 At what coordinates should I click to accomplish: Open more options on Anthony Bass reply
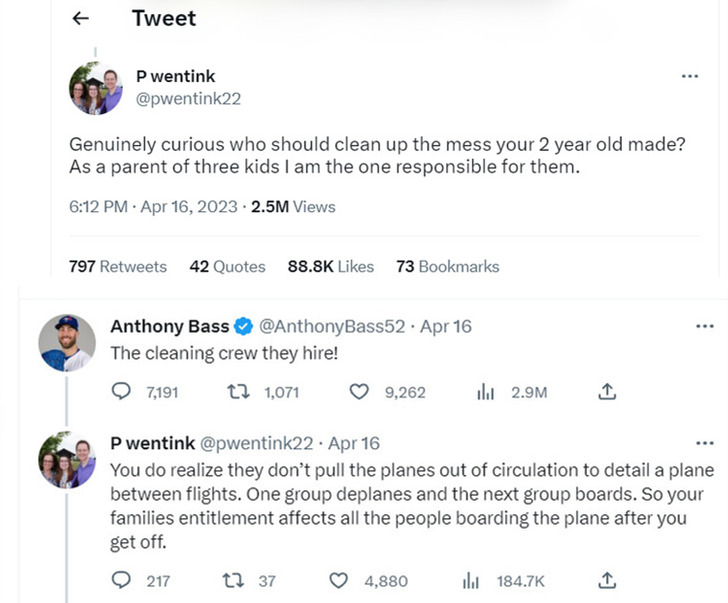pos(705,326)
